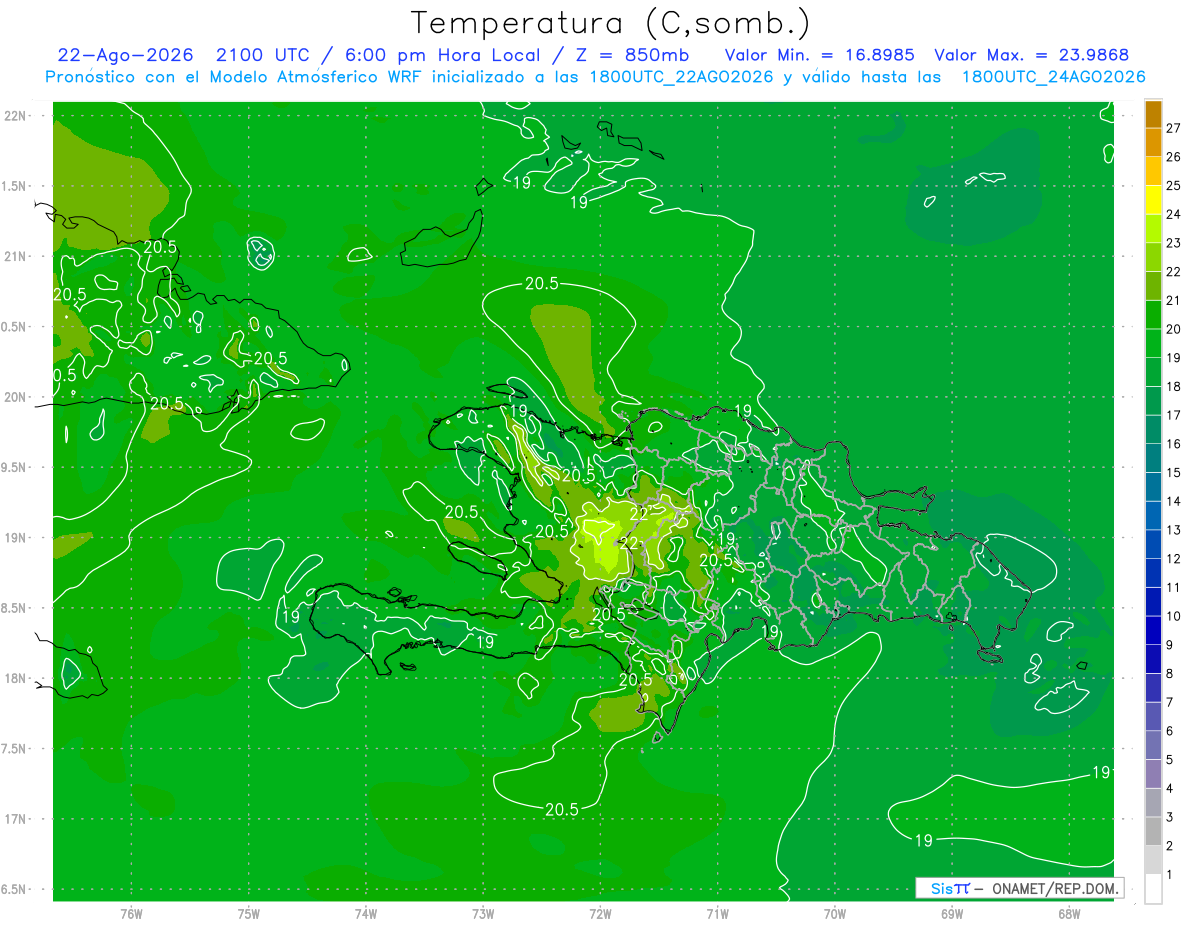This screenshot has width=1200, height=927.
Task: Click legend scale value "3"
Action: pos(1170,818)
